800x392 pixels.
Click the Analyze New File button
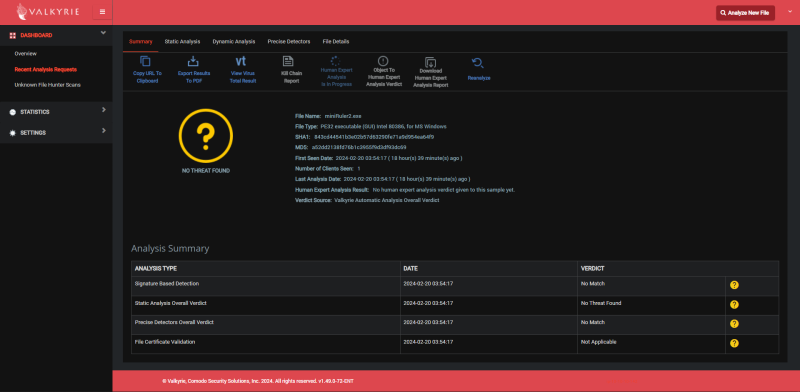(x=745, y=13)
